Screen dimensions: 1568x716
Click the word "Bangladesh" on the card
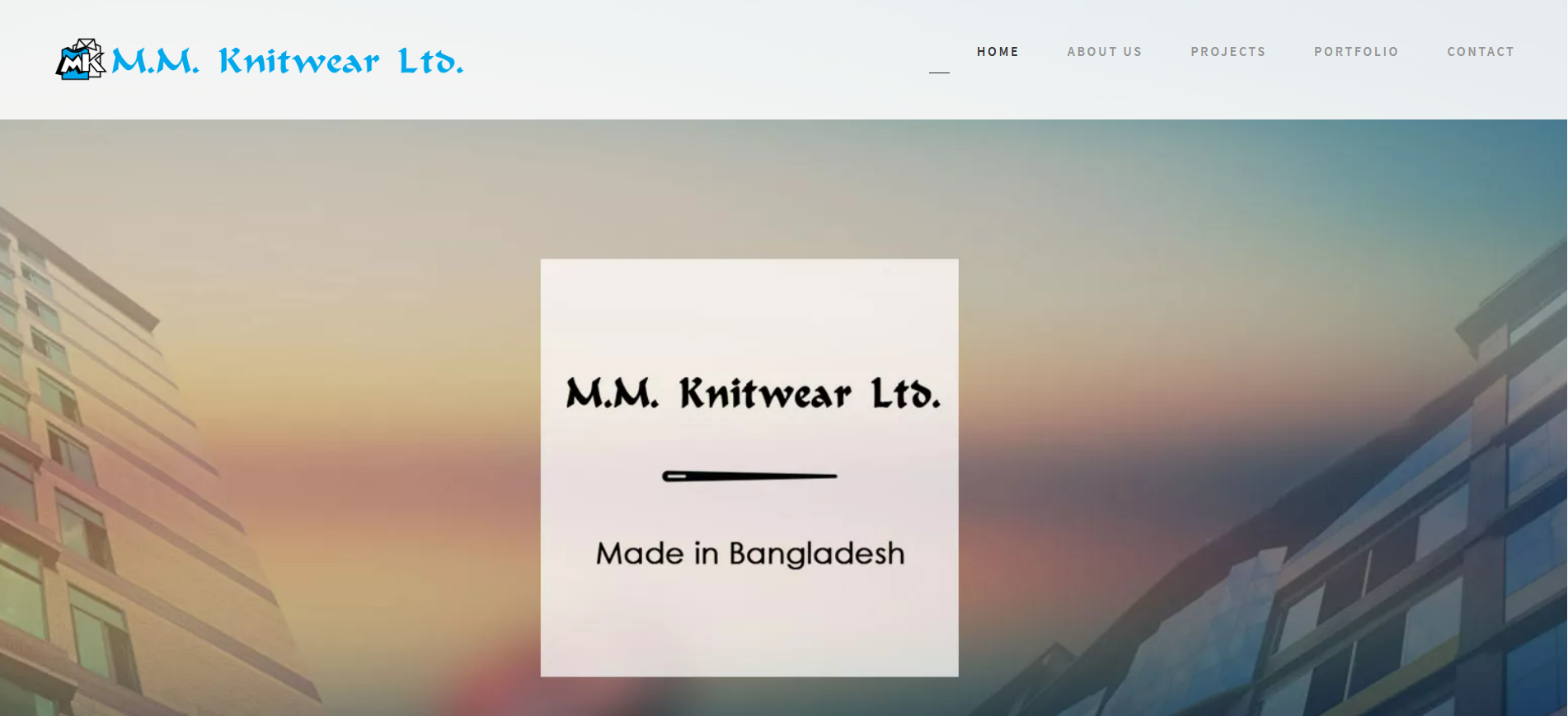click(817, 554)
